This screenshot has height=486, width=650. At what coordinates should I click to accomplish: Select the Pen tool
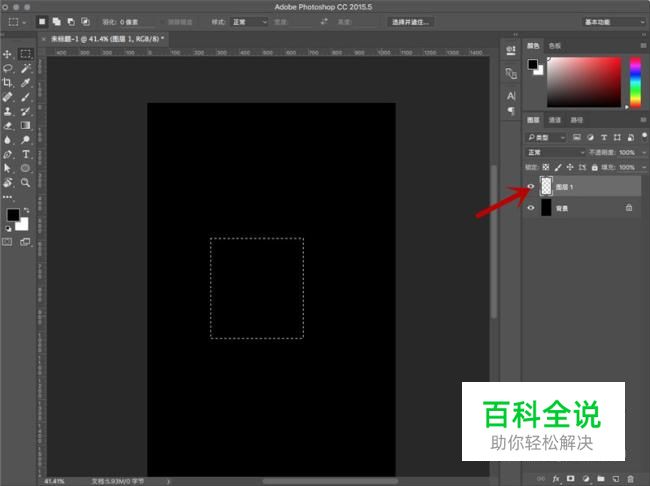click(x=7, y=154)
